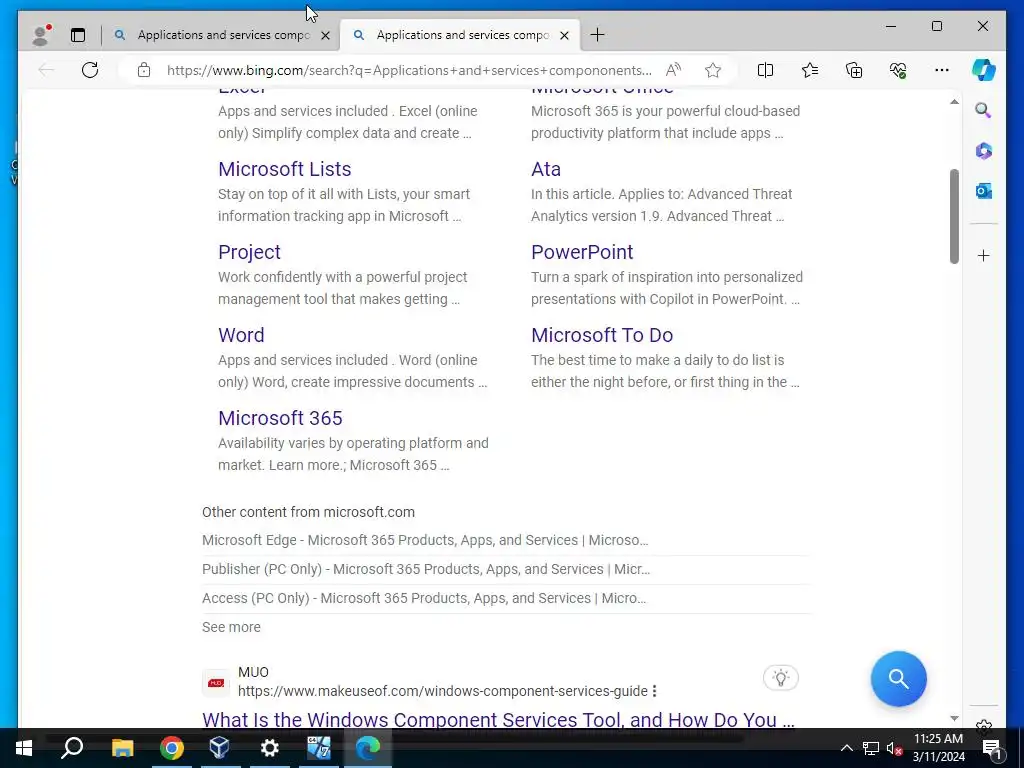Open the Favorites list icon

(810, 70)
